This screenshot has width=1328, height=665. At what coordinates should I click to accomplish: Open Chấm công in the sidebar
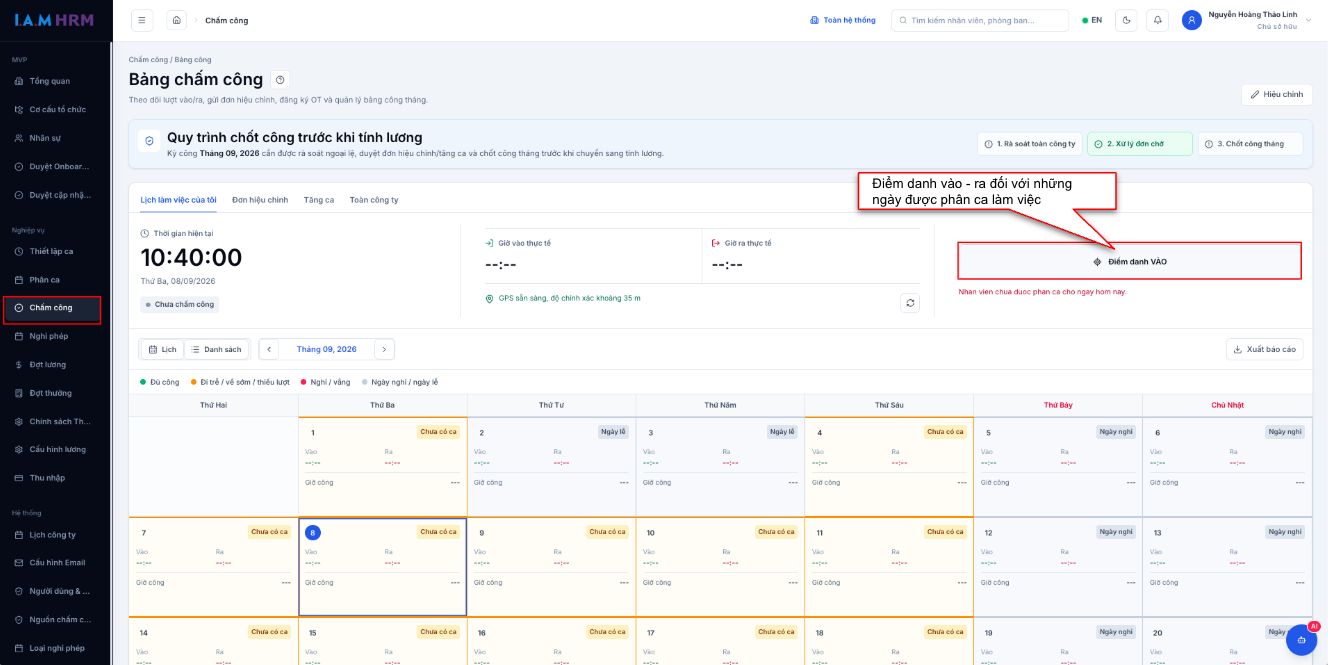(x=53, y=308)
